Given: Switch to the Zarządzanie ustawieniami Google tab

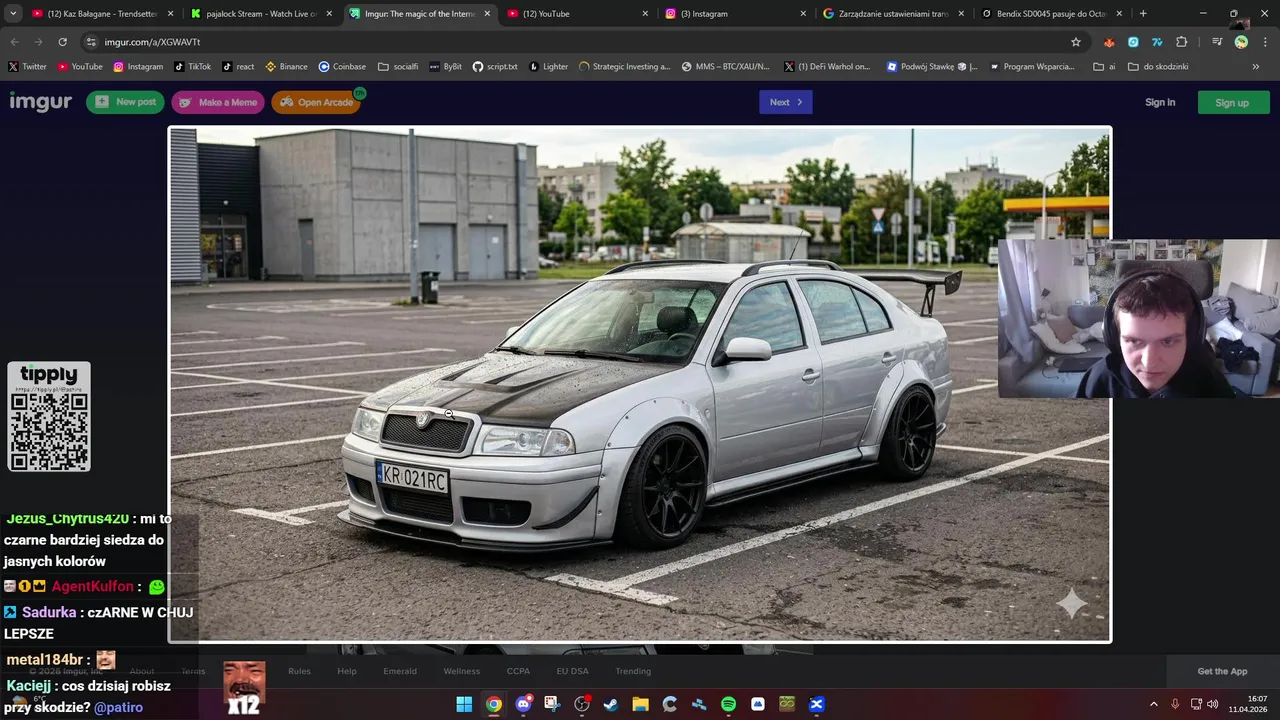Looking at the screenshot, I should coord(892,14).
